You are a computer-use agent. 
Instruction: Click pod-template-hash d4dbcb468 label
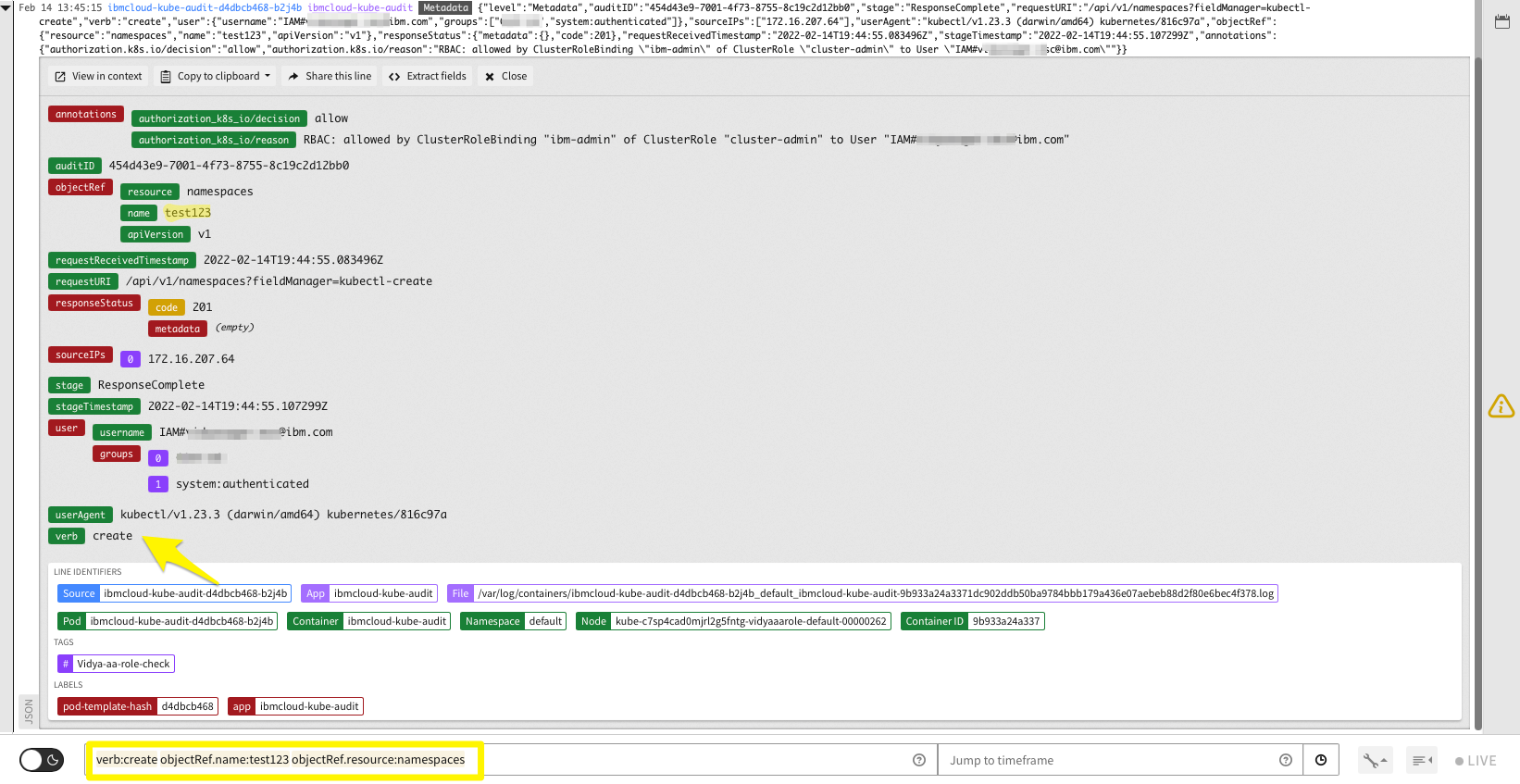[138, 706]
